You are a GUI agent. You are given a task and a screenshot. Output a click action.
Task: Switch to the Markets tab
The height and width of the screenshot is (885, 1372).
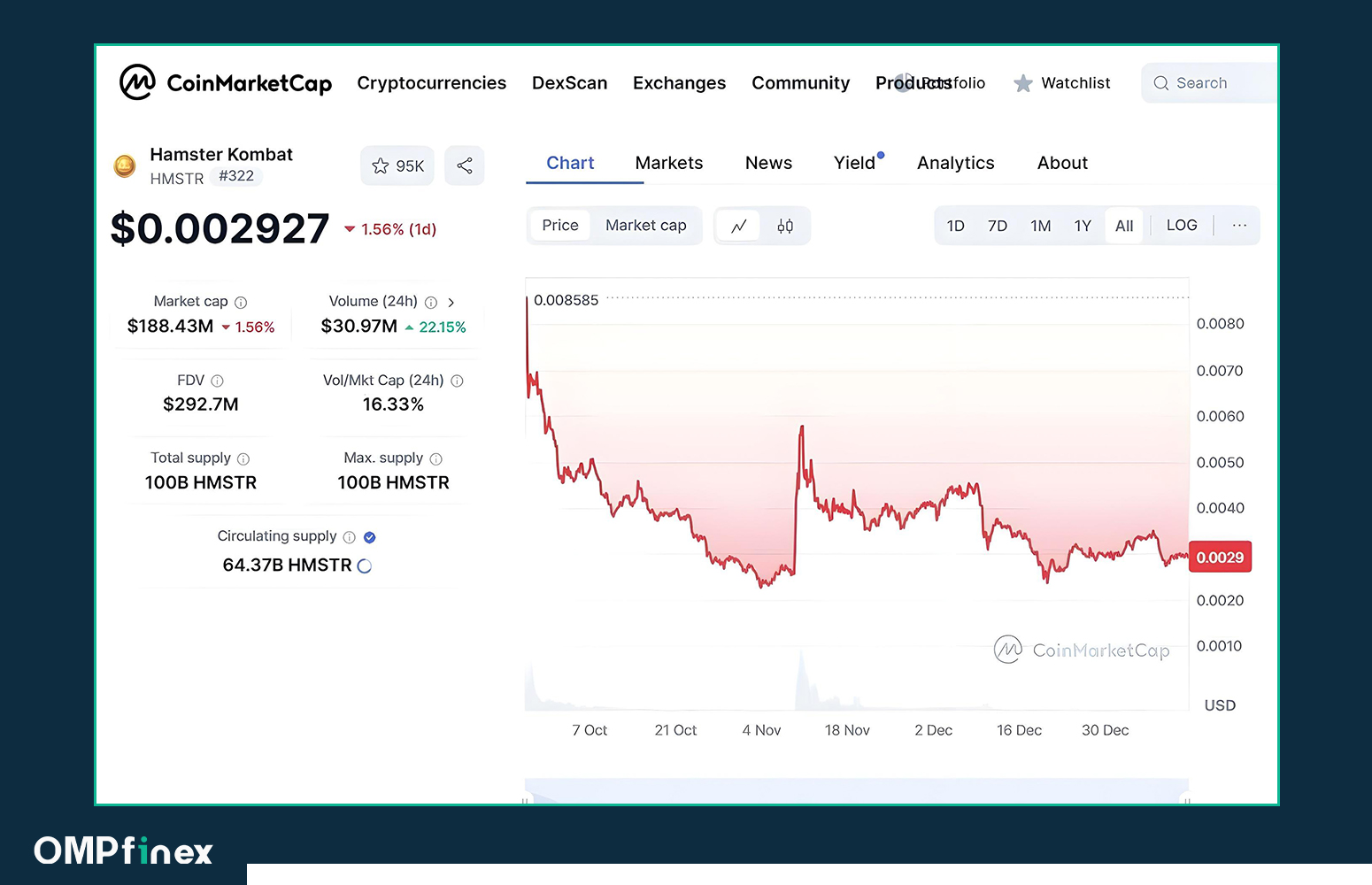[669, 163]
